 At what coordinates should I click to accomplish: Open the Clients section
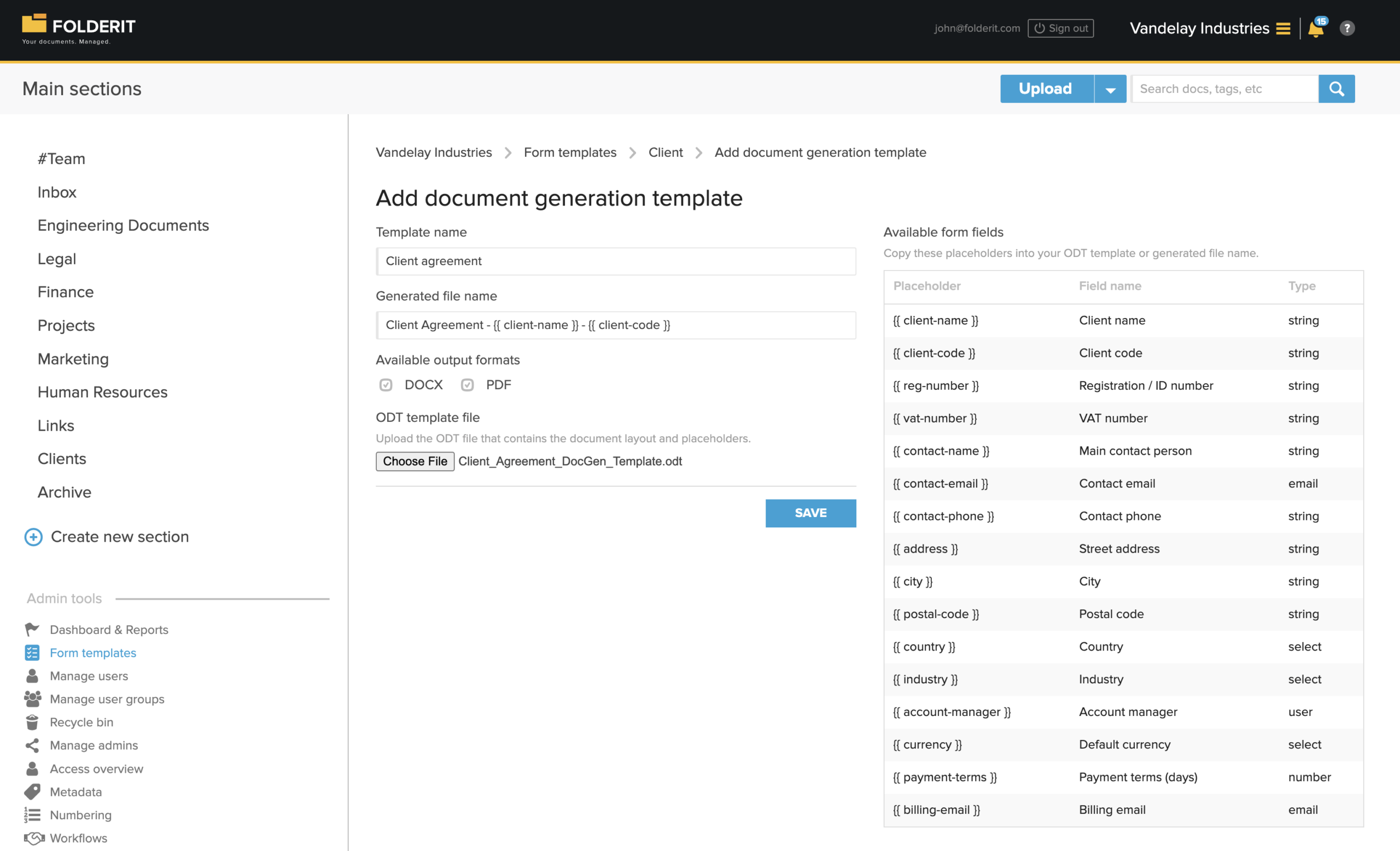click(x=62, y=459)
